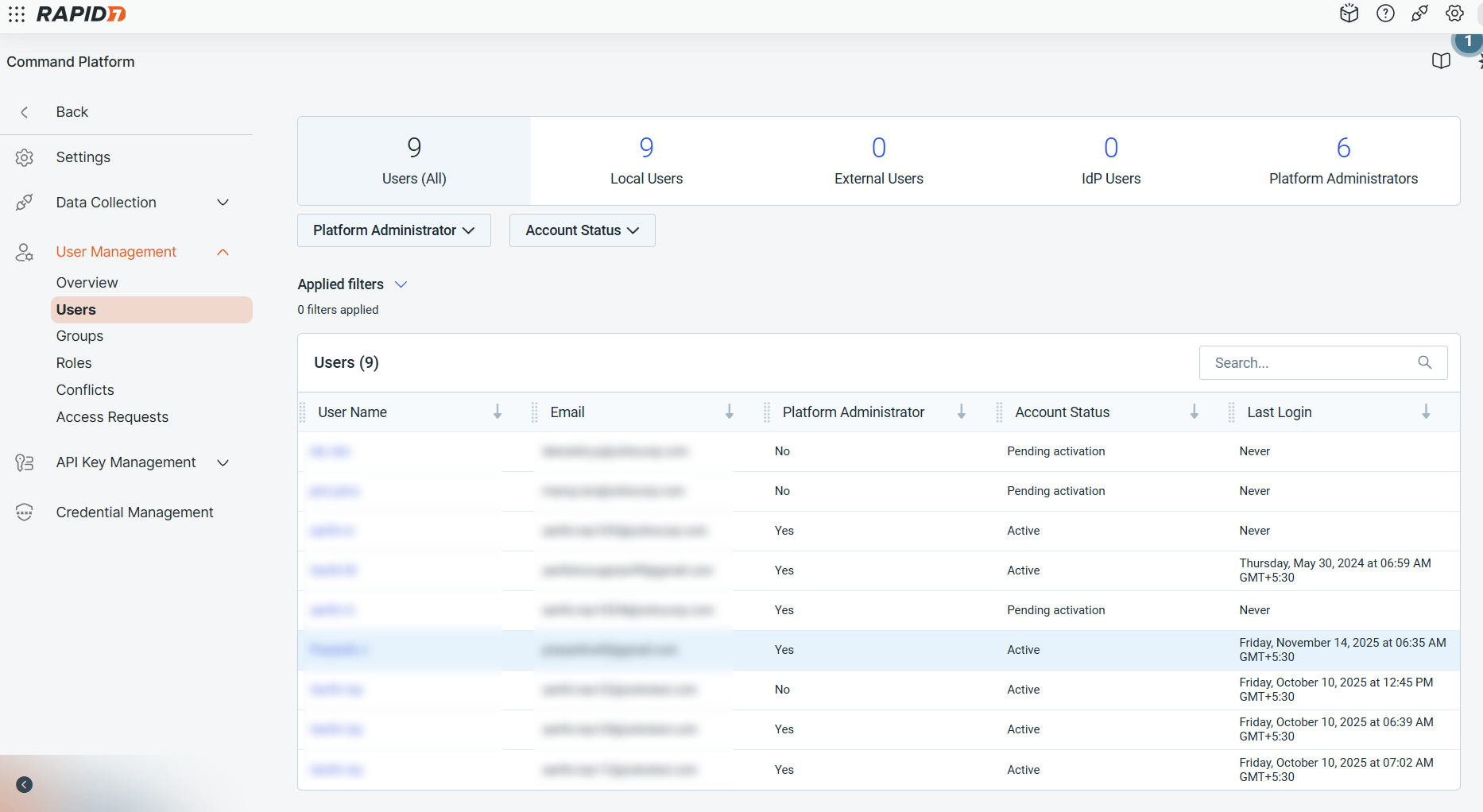Click the Back navigation link

(72, 112)
